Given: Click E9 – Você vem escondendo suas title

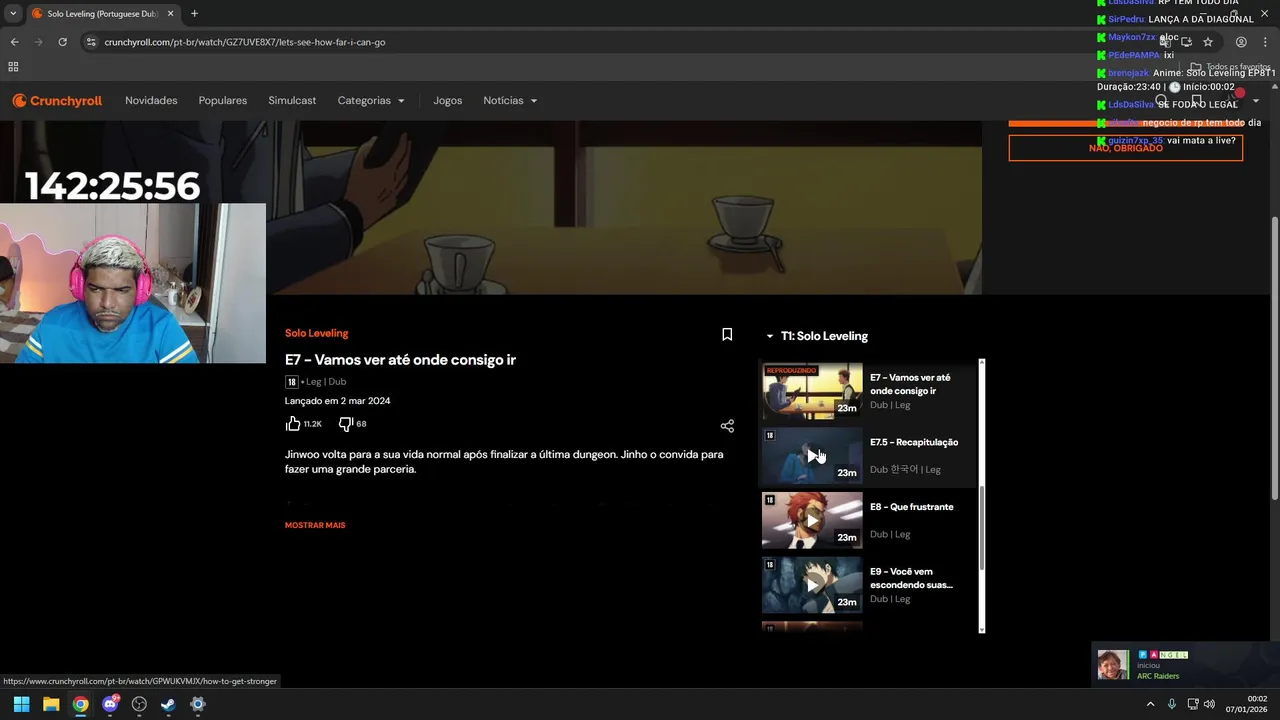Looking at the screenshot, I should click(911, 578).
